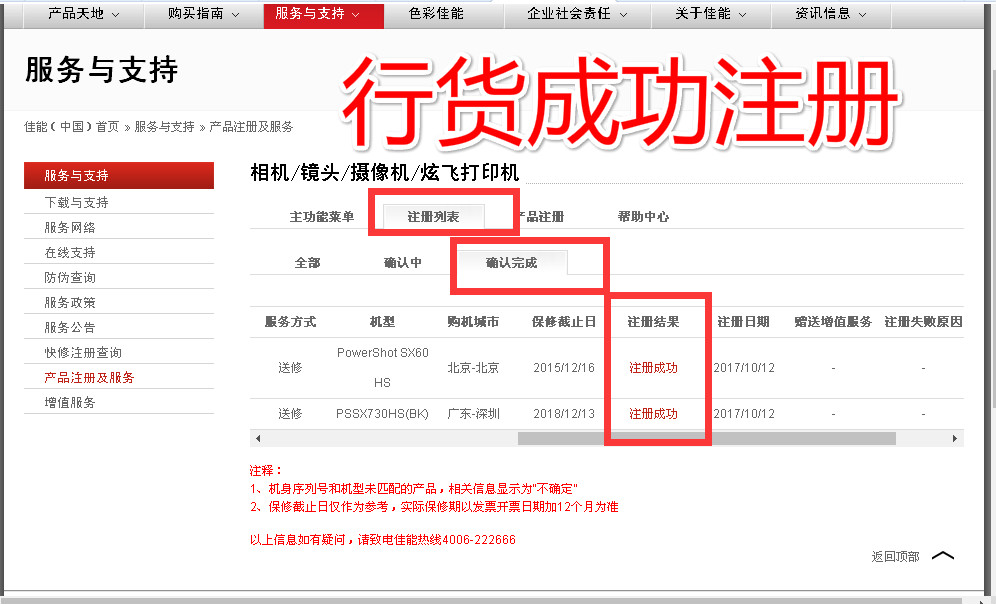Open the 关于佳能 navigation menu
The image size is (996, 604).
pyautogui.click(x=711, y=14)
